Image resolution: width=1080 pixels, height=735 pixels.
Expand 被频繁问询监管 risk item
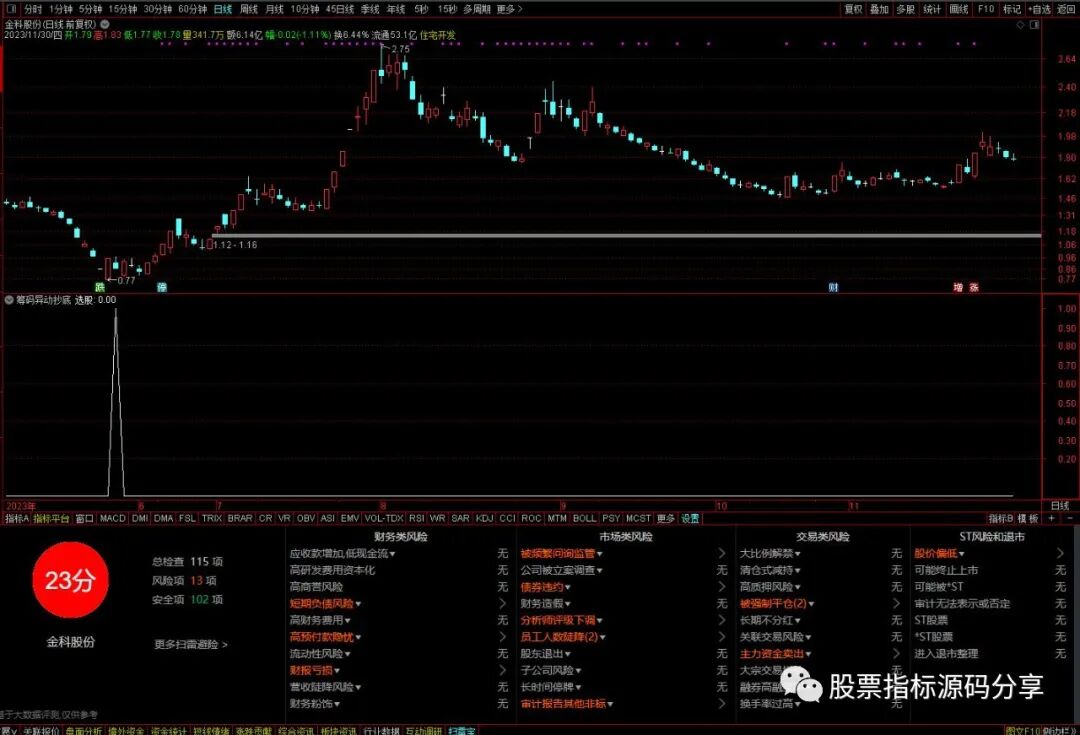(x=561, y=553)
